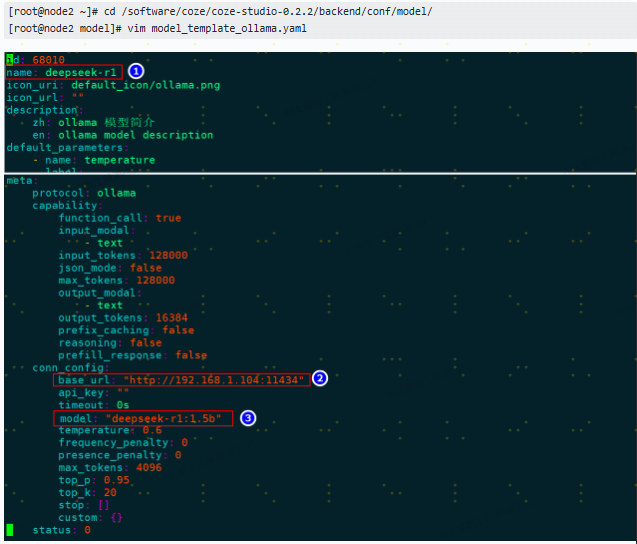Click the api_key empty value line
Viewport: 637px width, 544px height.
(x=93, y=393)
